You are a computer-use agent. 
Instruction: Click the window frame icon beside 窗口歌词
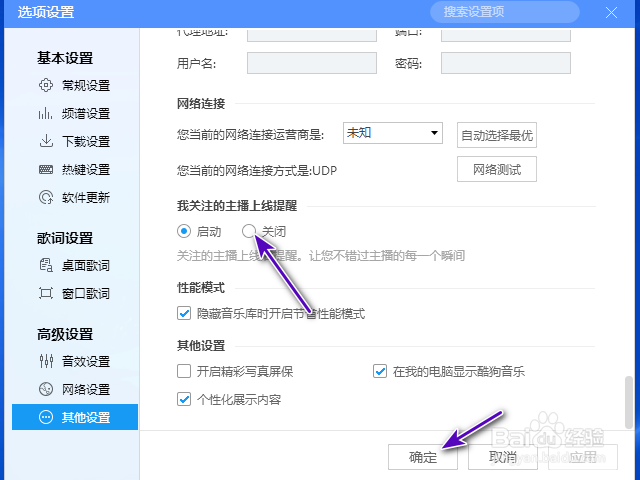click(x=46, y=293)
